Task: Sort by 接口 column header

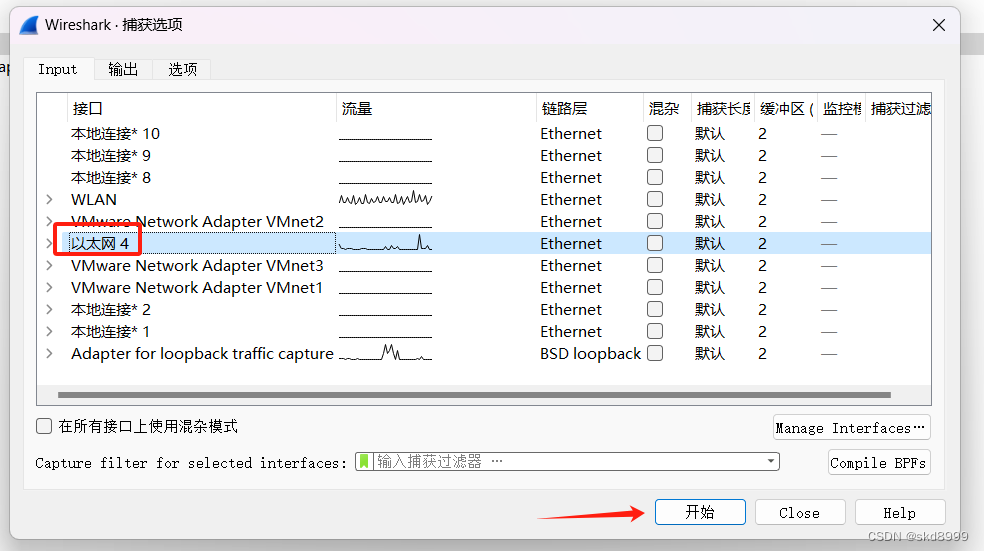Action: (x=201, y=109)
